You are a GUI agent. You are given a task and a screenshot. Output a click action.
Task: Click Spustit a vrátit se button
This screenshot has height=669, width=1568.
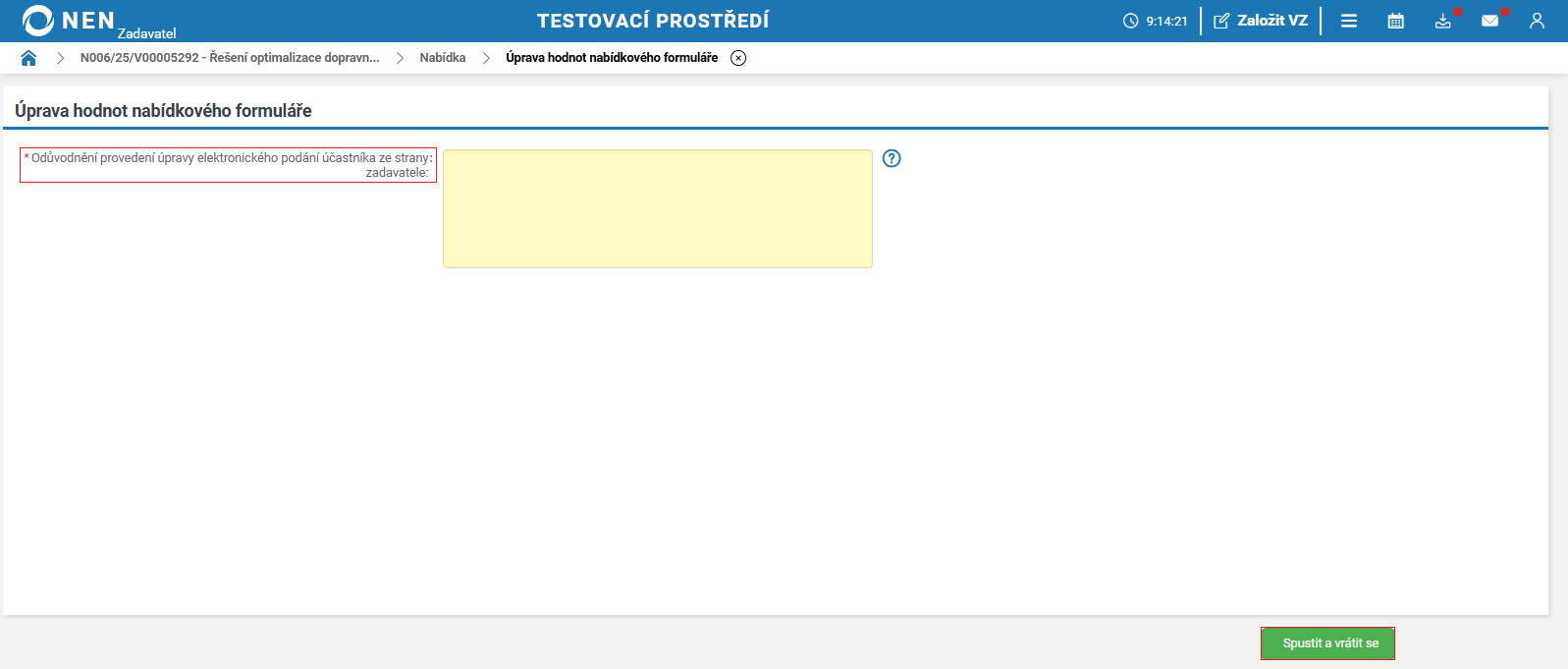point(1327,643)
